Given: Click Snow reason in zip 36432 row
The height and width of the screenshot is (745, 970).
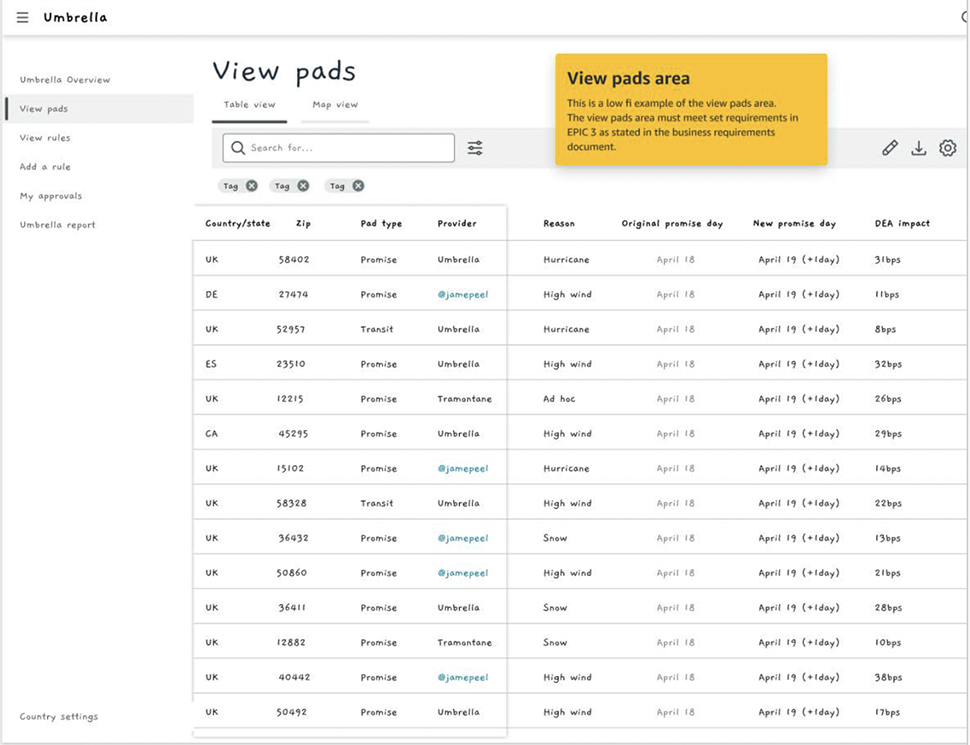Looking at the screenshot, I should (555, 538).
